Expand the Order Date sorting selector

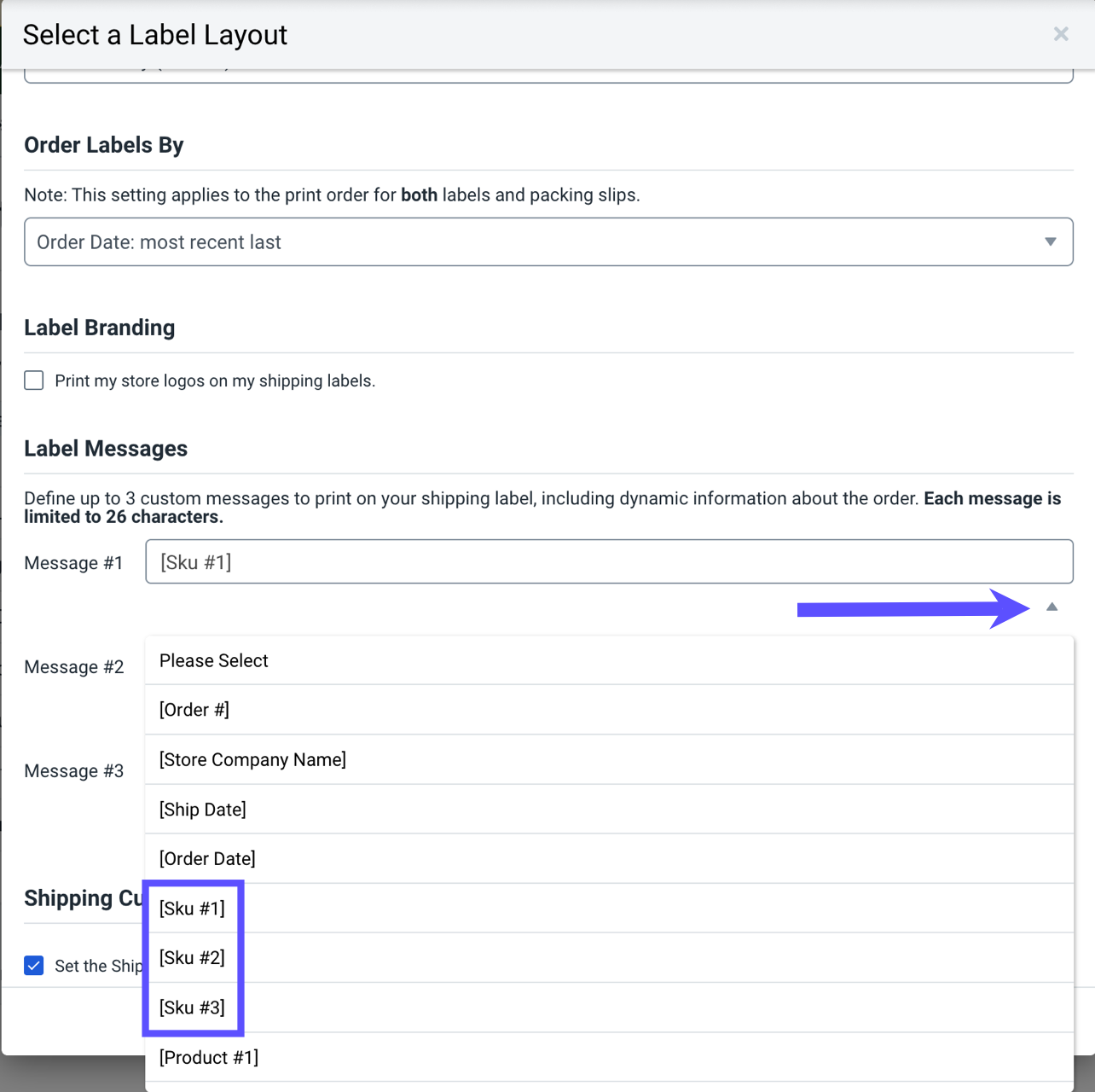point(1050,241)
